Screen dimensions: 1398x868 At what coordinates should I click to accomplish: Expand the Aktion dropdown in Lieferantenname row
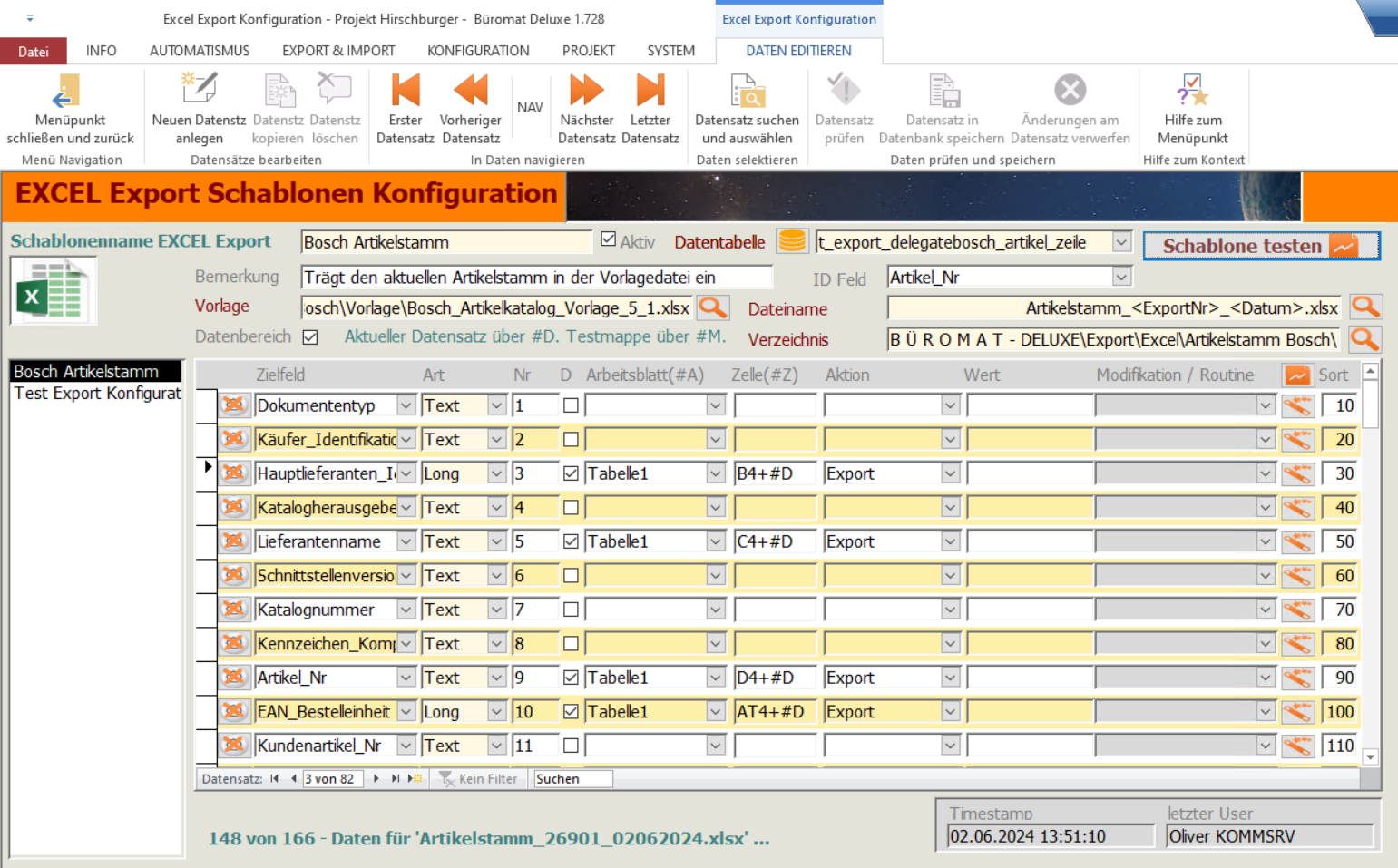coord(950,542)
